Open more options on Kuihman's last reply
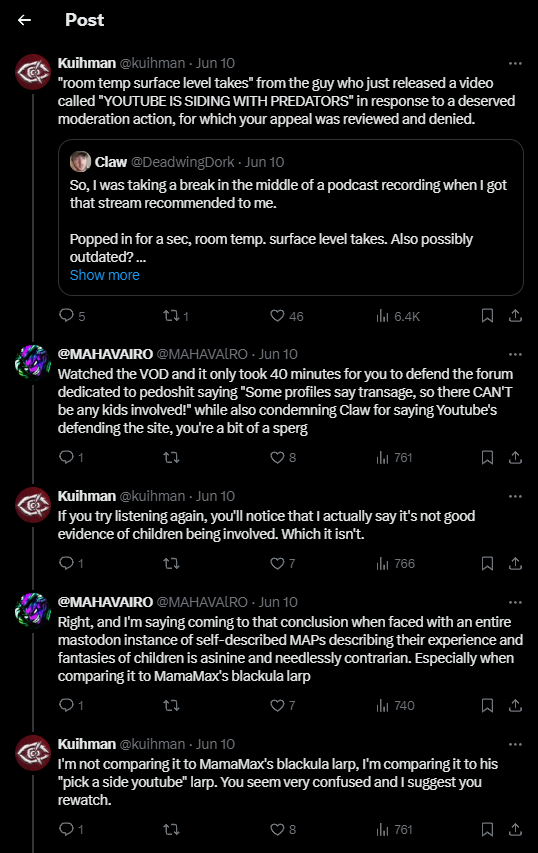538x853 pixels. [x=515, y=745]
